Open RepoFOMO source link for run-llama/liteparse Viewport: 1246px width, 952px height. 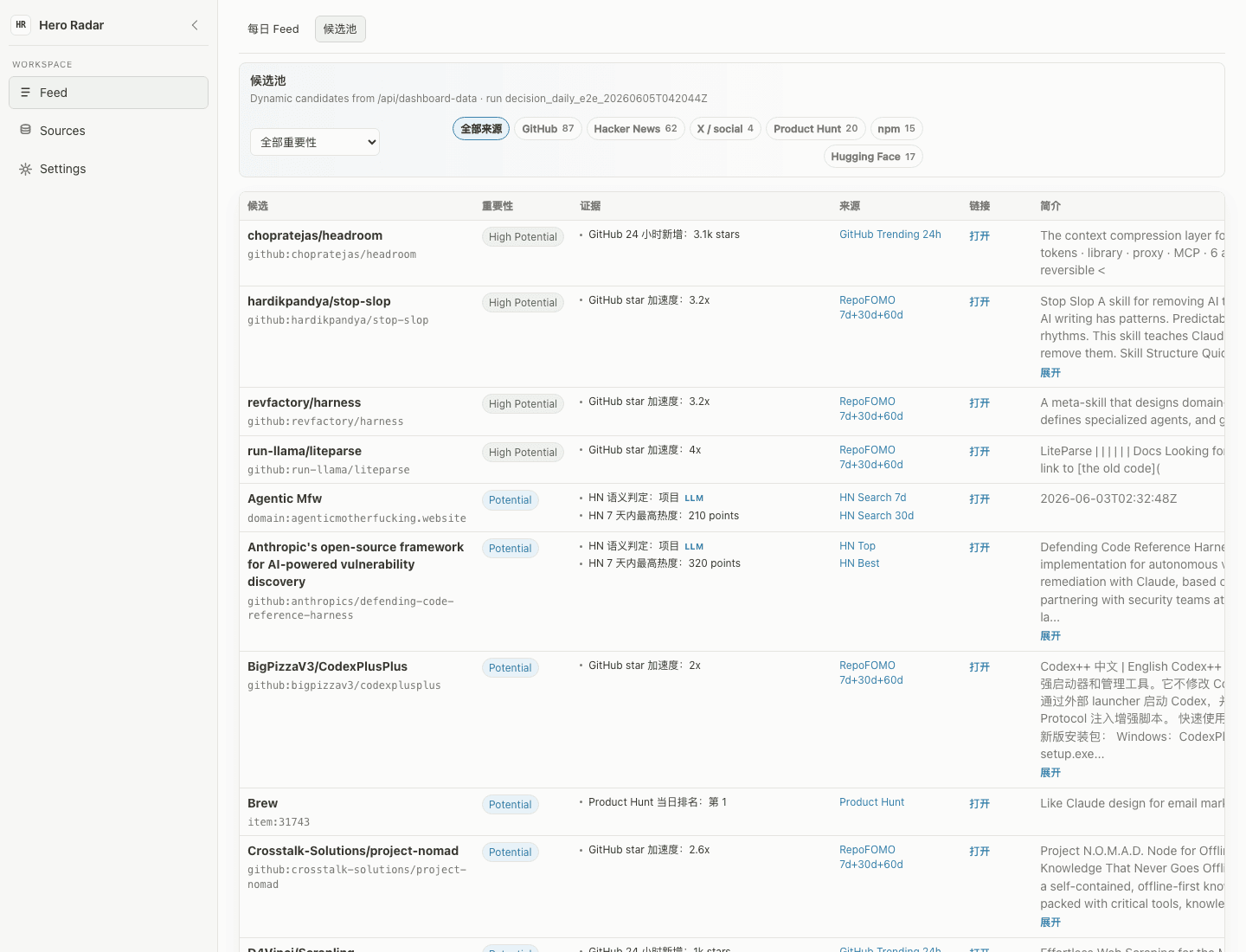tap(871, 457)
